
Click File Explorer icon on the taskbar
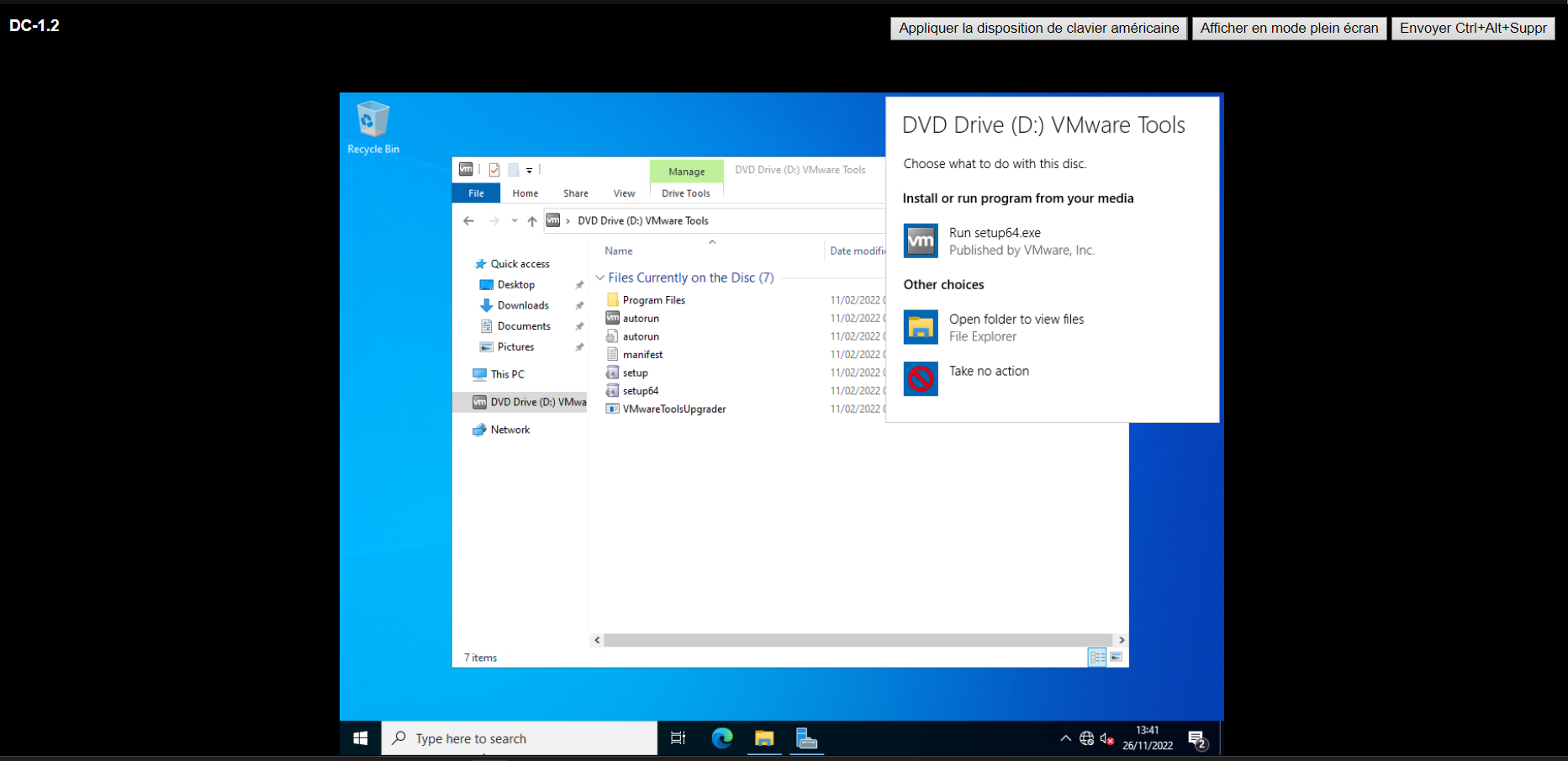[764, 738]
